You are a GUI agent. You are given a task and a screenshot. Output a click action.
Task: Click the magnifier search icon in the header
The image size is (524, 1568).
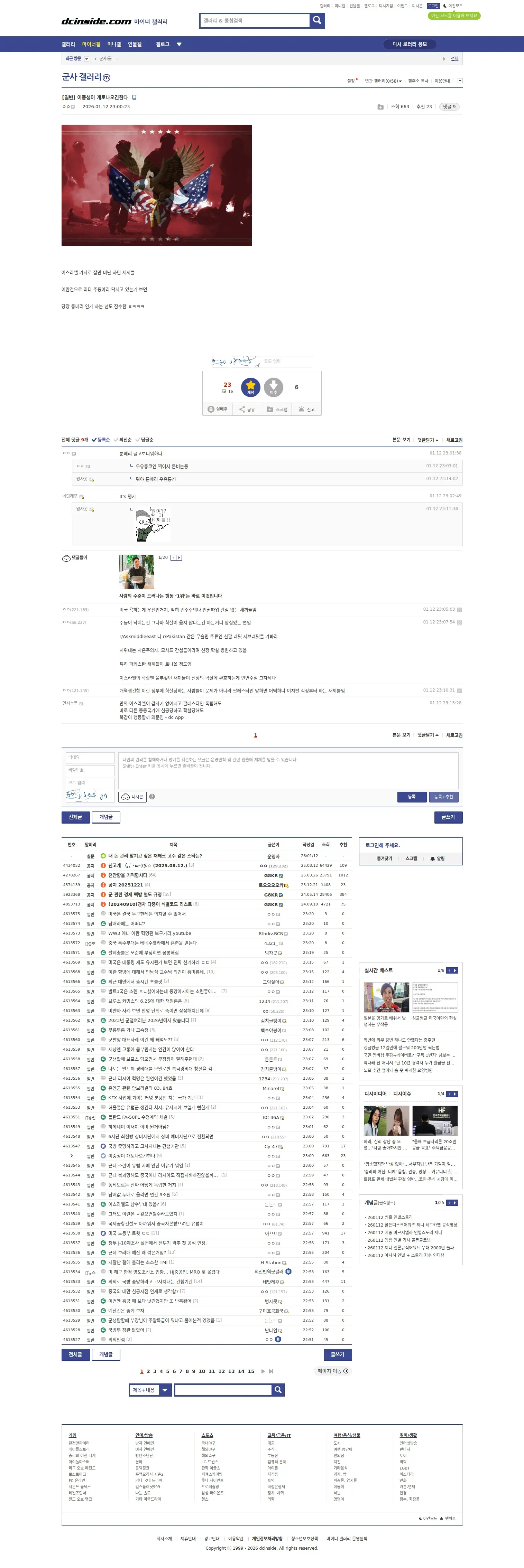click(317, 21)
